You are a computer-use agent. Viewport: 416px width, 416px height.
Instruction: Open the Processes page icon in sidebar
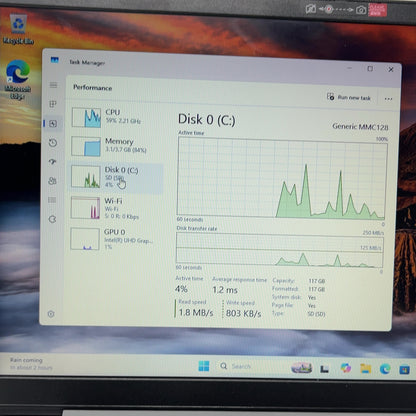point(53,104)
